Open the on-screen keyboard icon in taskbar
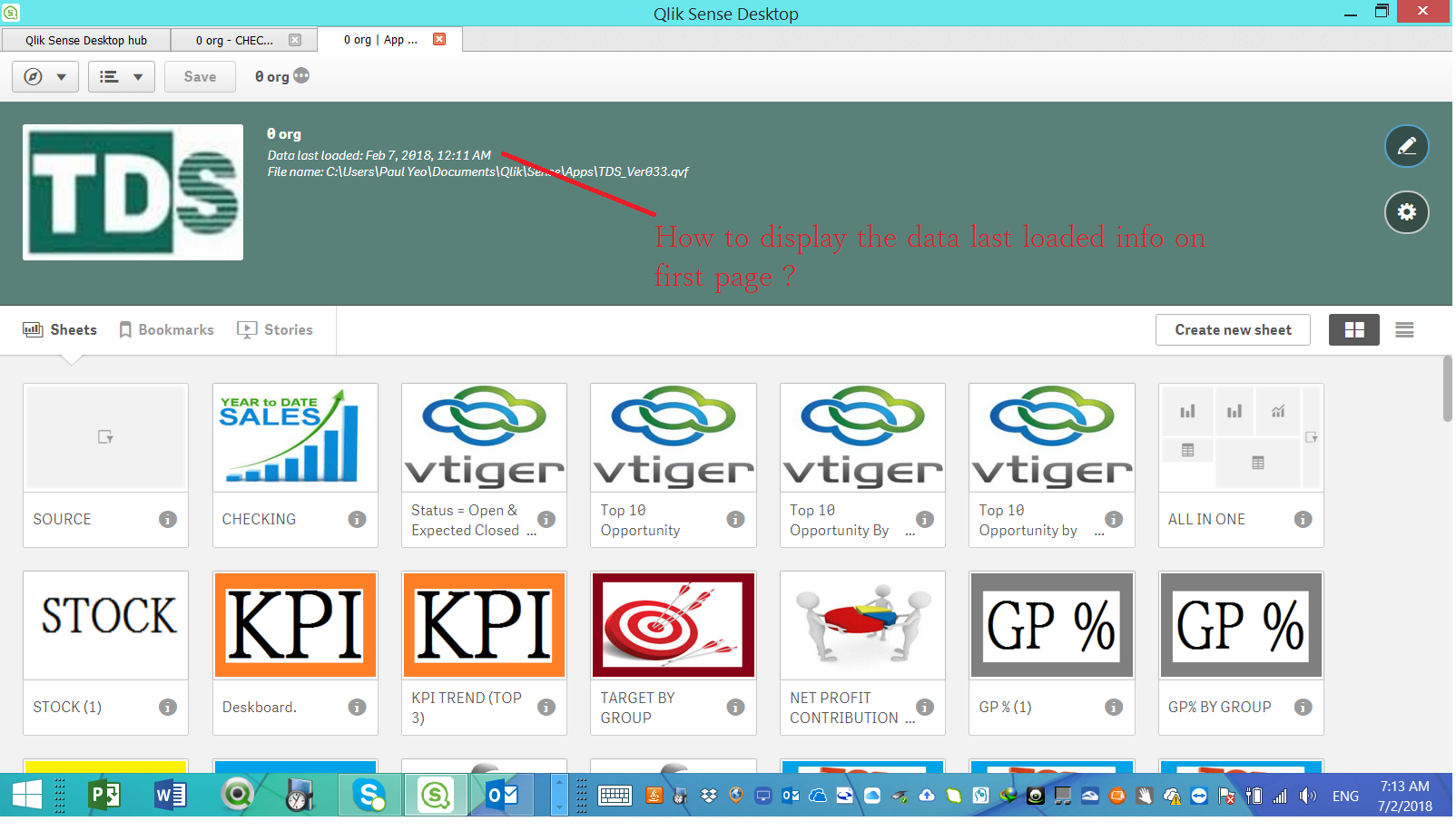The width and height of the screenshot is (1456, 831). 615,797
